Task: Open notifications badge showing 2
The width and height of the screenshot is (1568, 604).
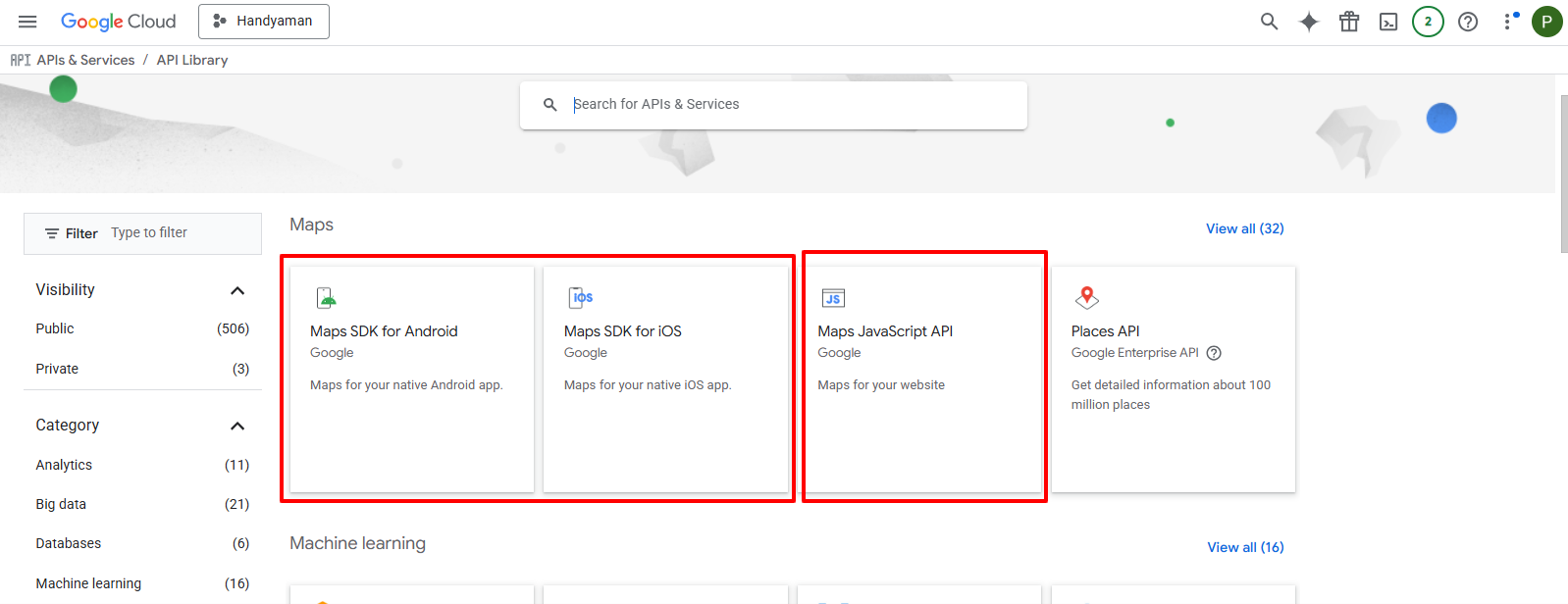Action: (1428, 22)
